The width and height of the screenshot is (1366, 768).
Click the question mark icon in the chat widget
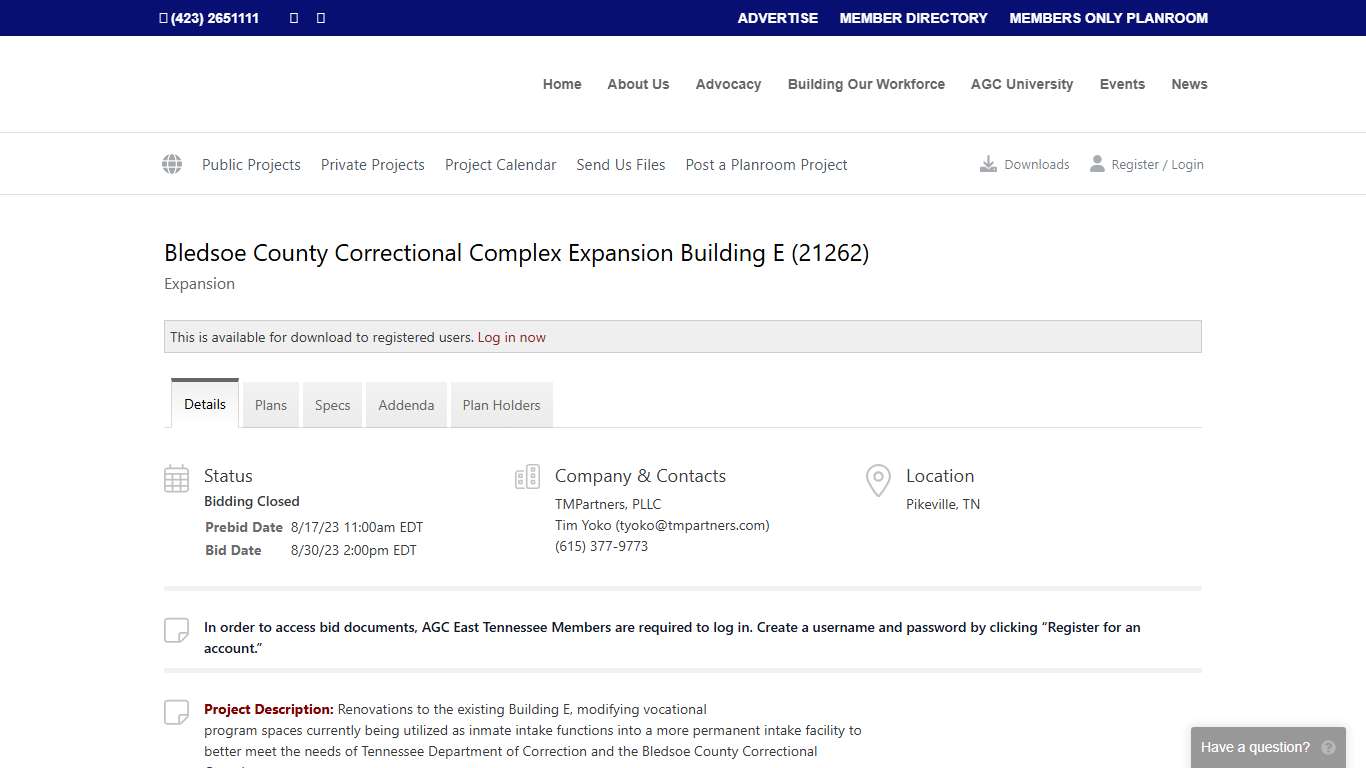(1327, 747)
